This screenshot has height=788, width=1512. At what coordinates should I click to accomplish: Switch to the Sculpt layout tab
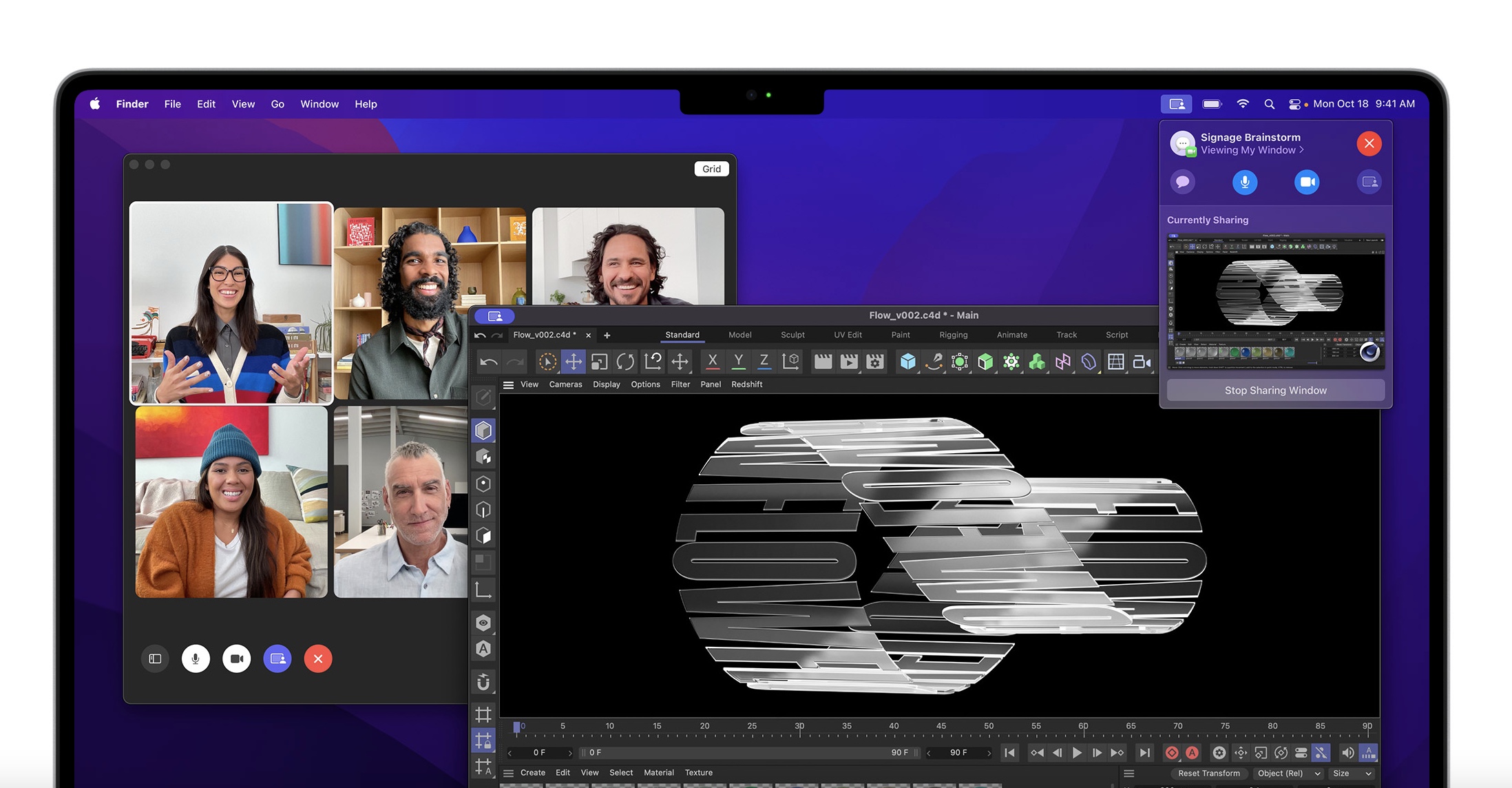coord(792,335)
